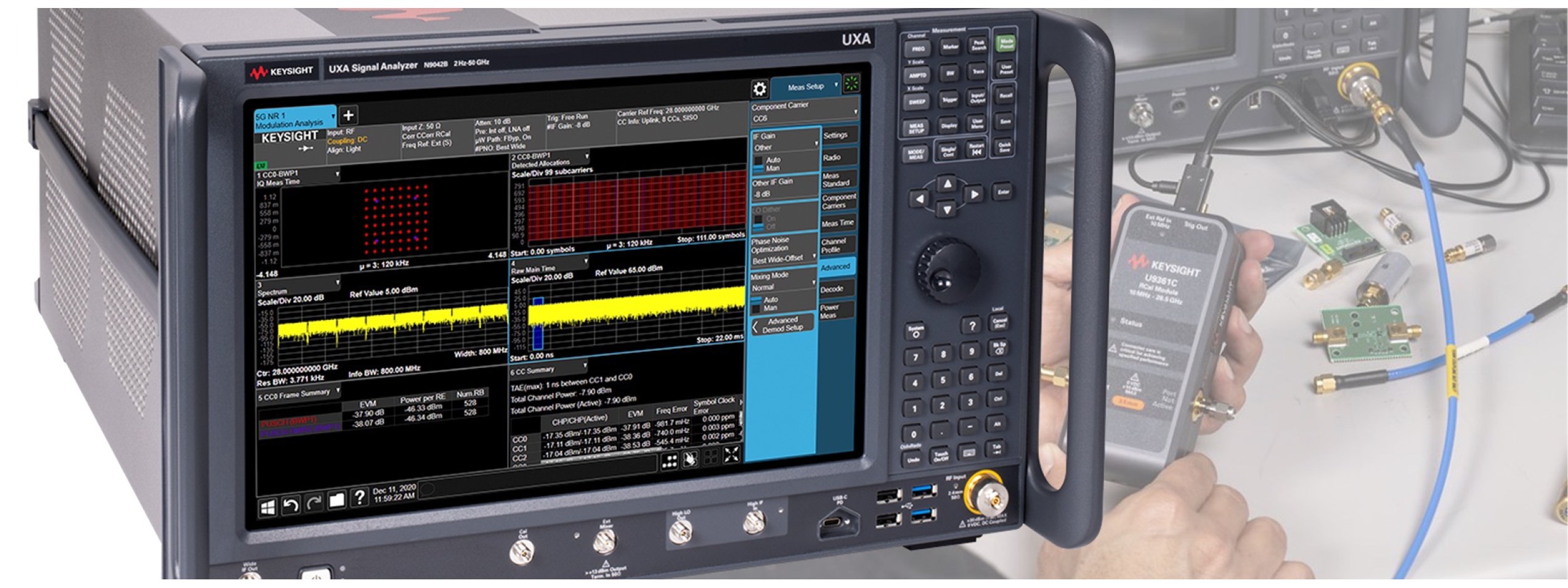Push the right arrow key on the front panel
This screenshot has width=1568, height=588.
tap(974, 195)
